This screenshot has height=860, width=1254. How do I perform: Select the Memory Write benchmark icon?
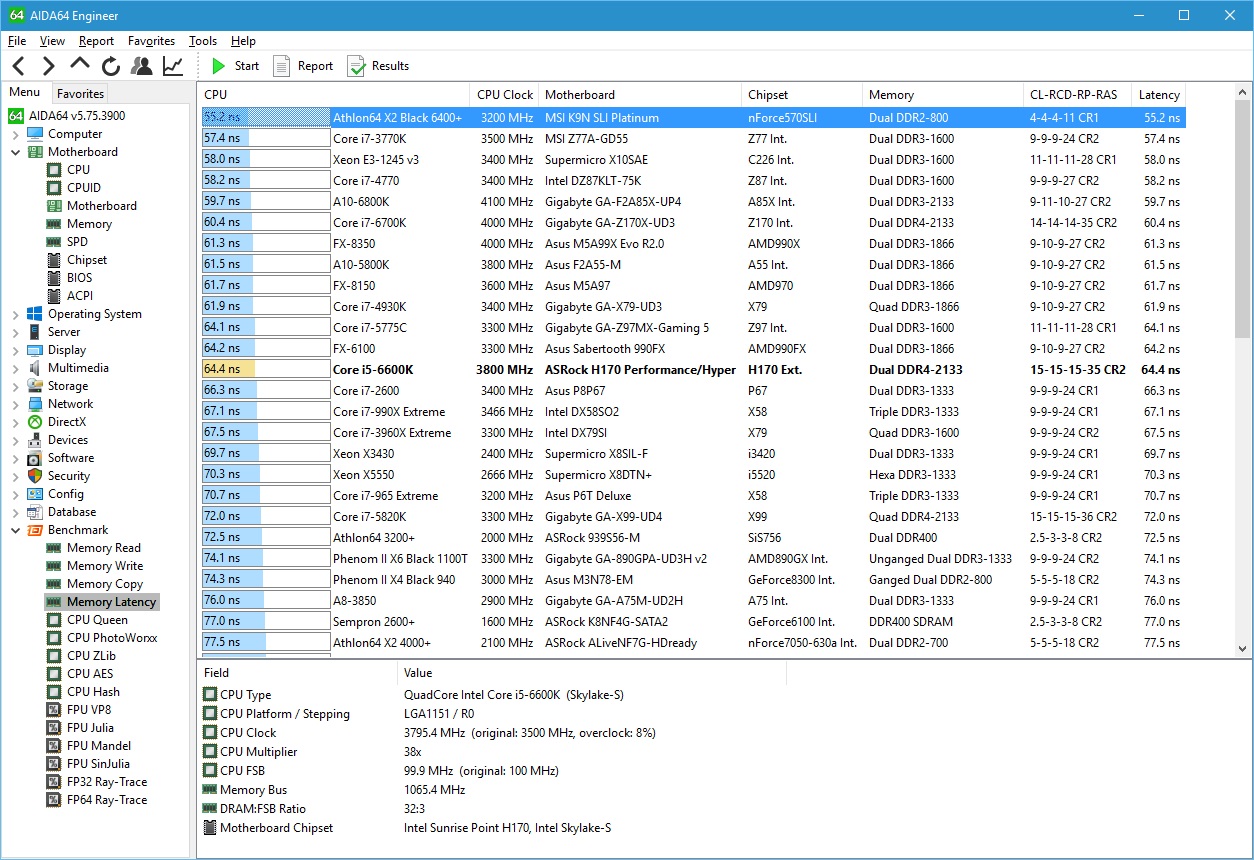[54, 566]
